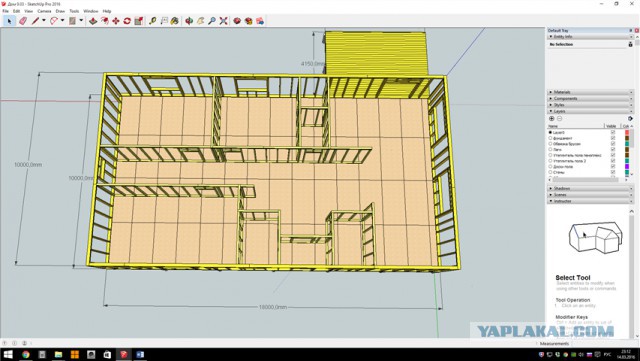Image resolution: width=640 pixels, height=361 pixels.
Task: Open the File menu
Action: (5, 11)
